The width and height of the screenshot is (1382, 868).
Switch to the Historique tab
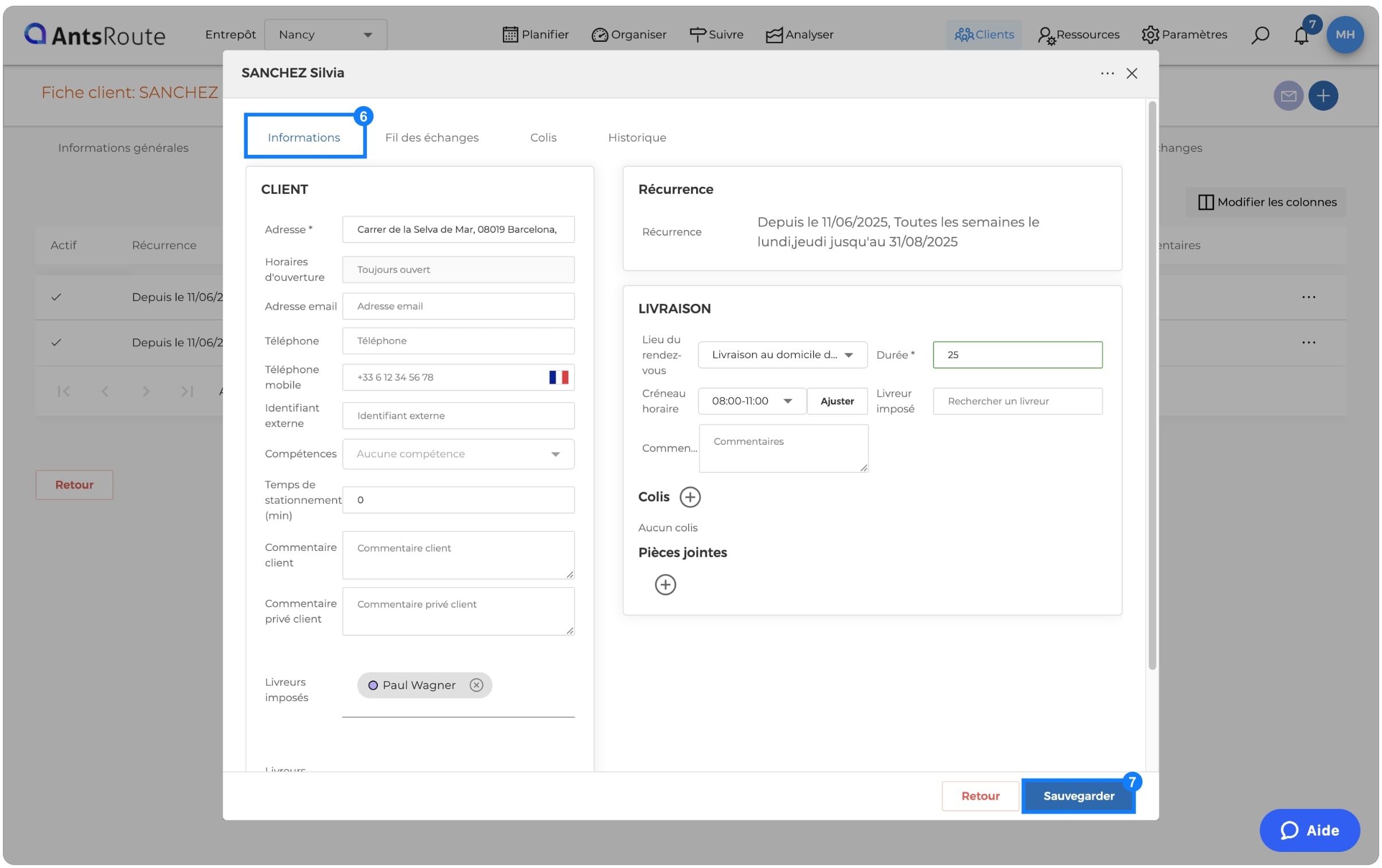pyautogui.click(x=637, y=138)
